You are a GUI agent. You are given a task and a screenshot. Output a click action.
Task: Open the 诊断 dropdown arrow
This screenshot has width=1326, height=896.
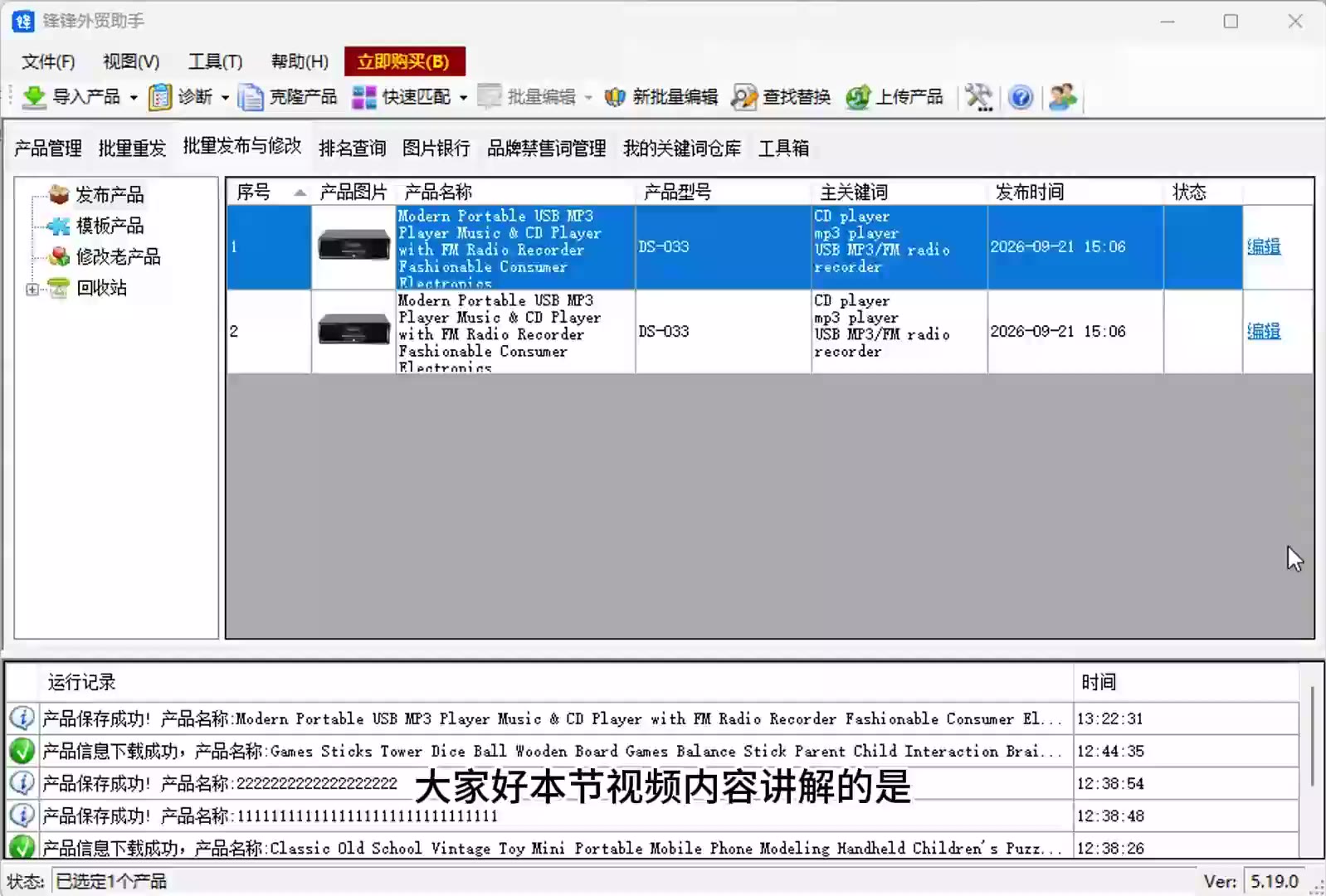pyautogui.click(x=225, y=98)
